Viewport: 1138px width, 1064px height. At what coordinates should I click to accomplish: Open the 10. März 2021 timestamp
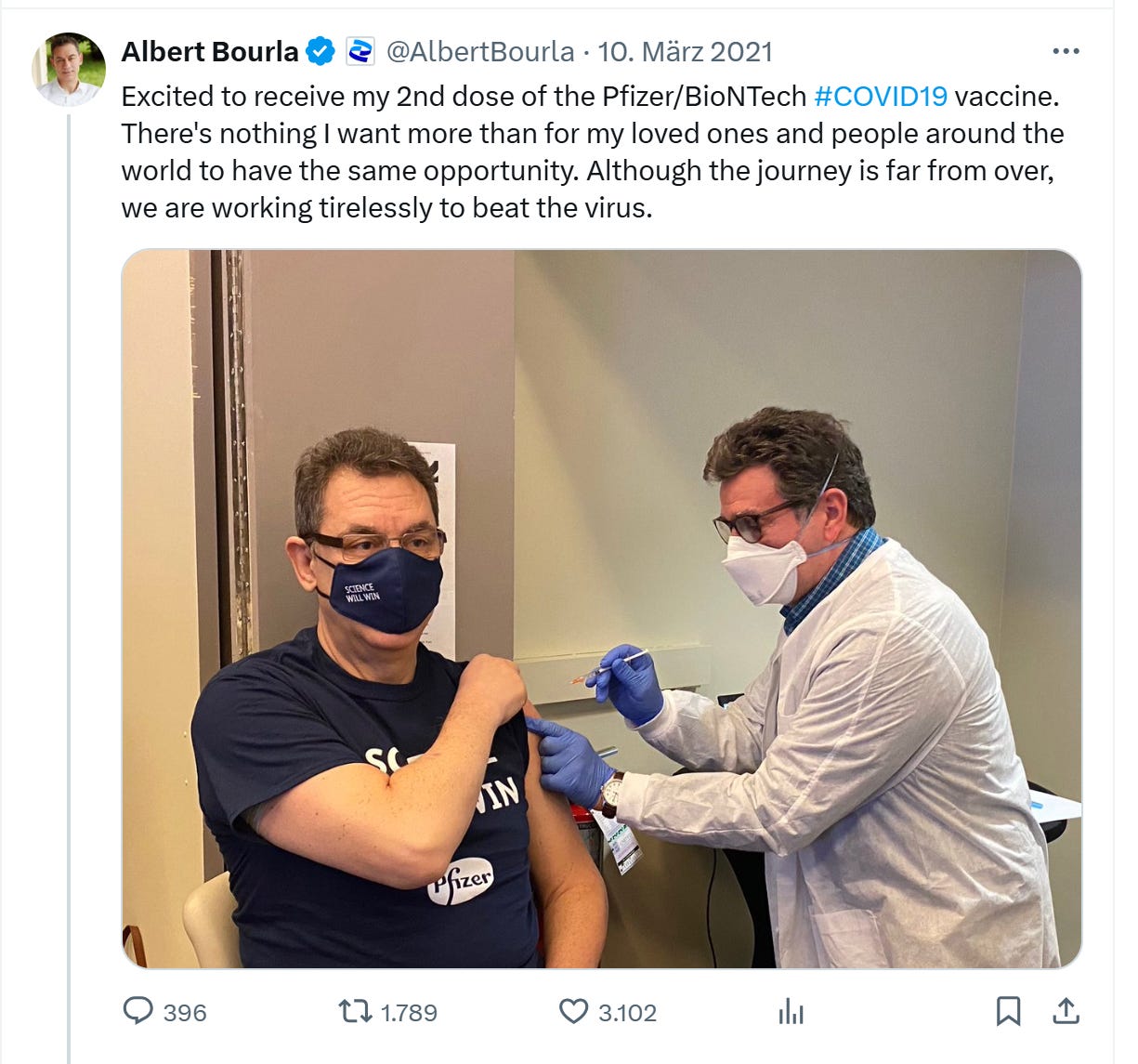click(x=686, y=52)
